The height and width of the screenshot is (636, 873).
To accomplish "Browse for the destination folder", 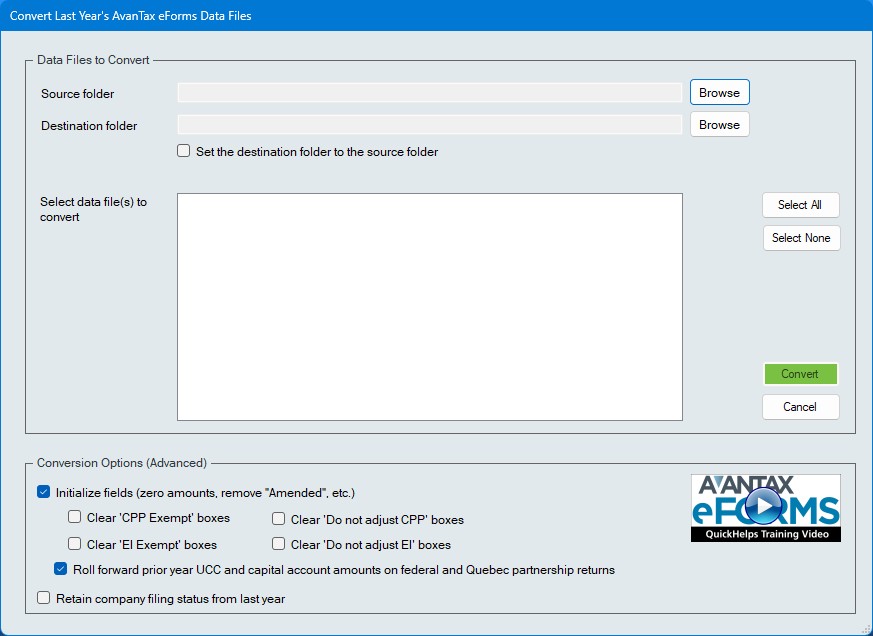I will point(719,125).
